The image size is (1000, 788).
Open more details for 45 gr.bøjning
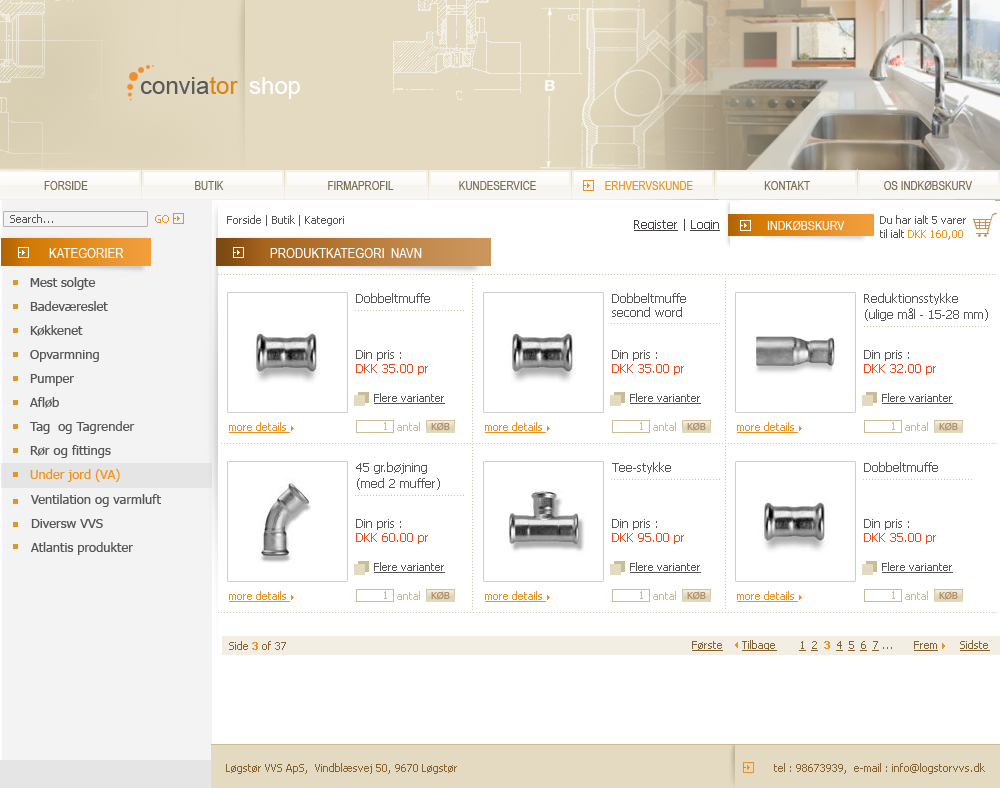point(258,595)
